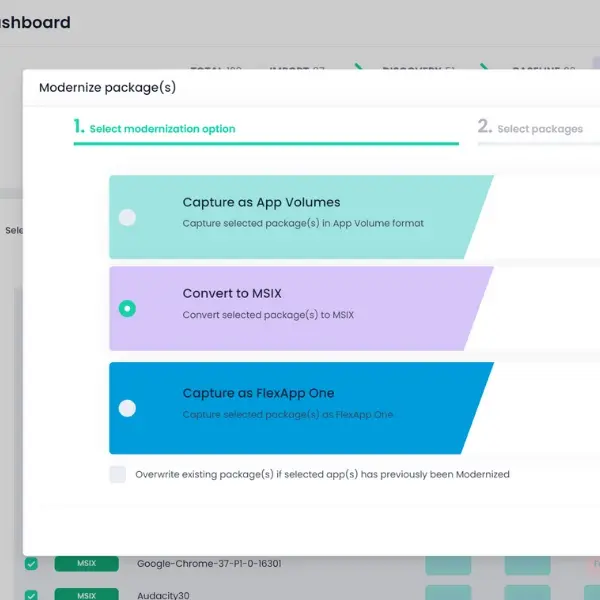Click the Audacity30 package name
This screenshot has width=600, height=600.
tap(163, 595)
